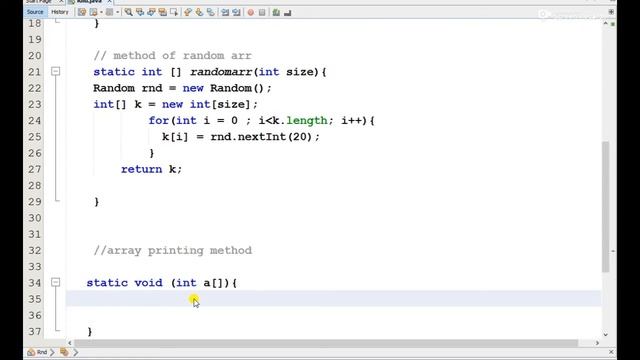Toggle Bookmark icon in editor toolbar
This screenshot has height=360, width=640.
211,12
